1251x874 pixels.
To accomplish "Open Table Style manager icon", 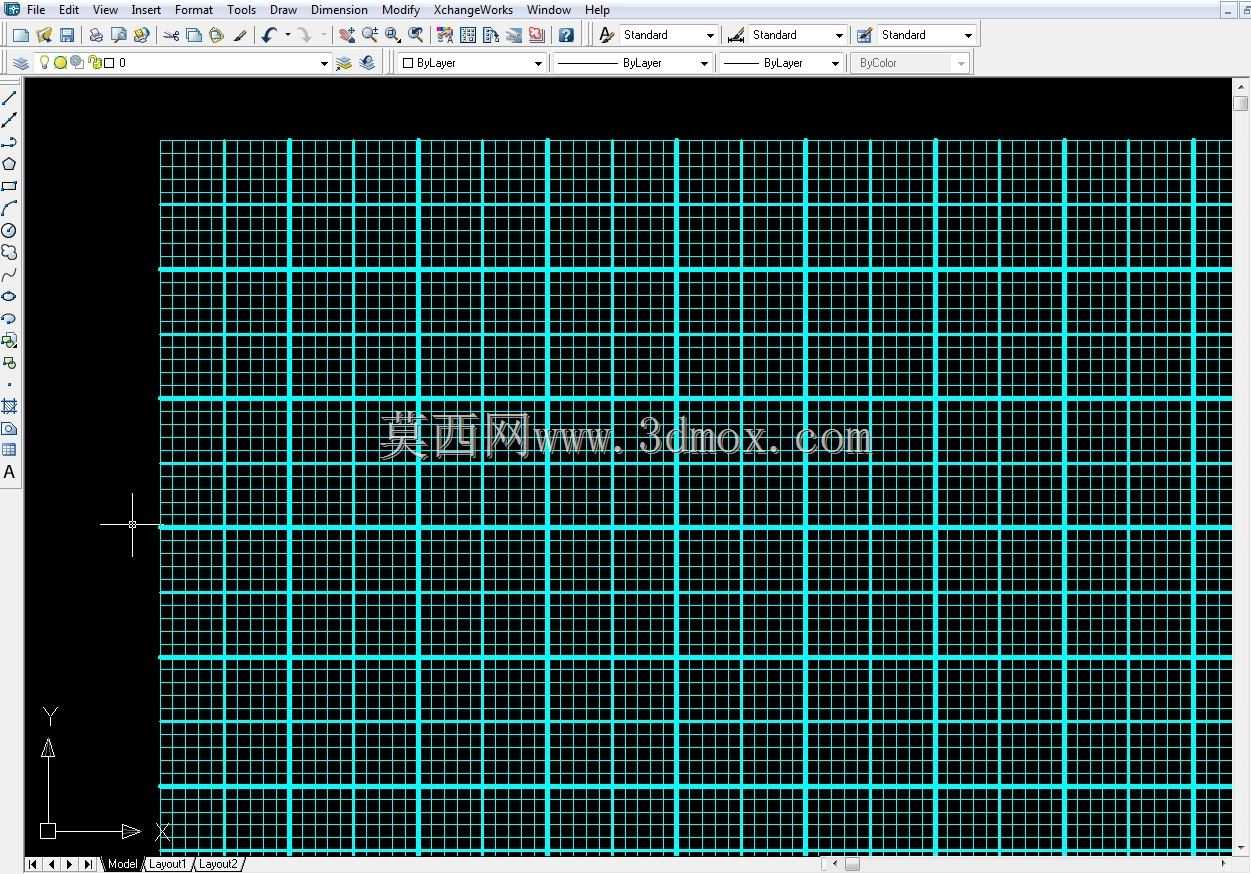I will (x=864, y=35).
